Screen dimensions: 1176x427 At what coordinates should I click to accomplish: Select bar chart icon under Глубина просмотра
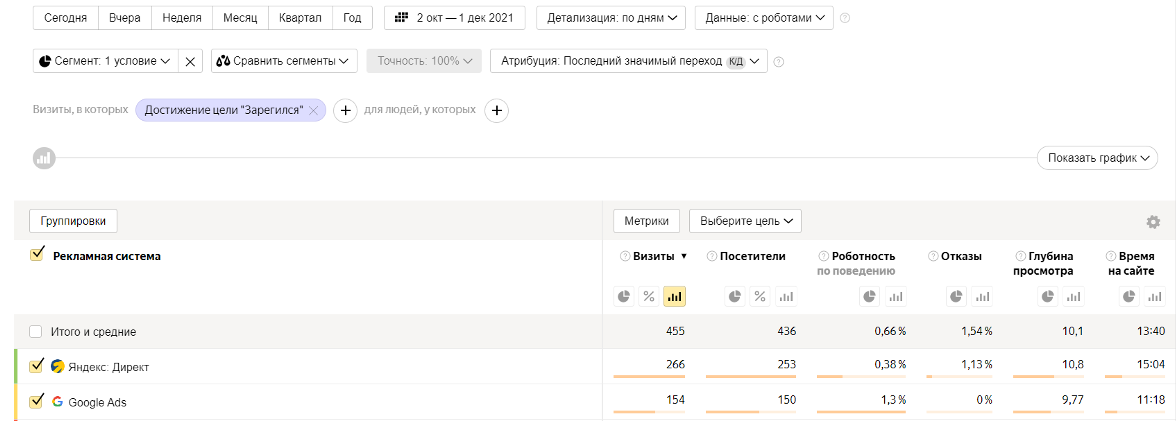point(1072,296)
